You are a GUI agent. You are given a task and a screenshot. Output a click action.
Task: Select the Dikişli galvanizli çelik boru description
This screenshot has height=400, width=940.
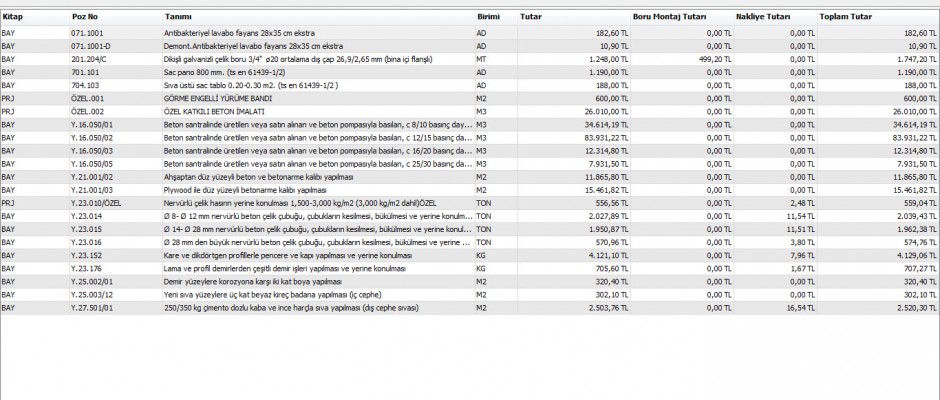tap(300, 60)
